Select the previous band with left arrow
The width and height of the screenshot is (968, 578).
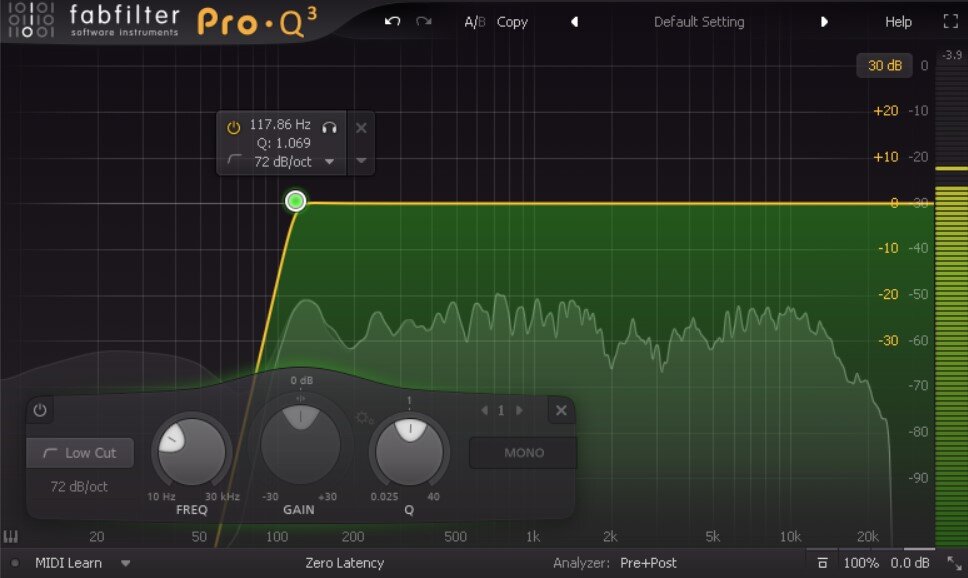tap(485, 410)
